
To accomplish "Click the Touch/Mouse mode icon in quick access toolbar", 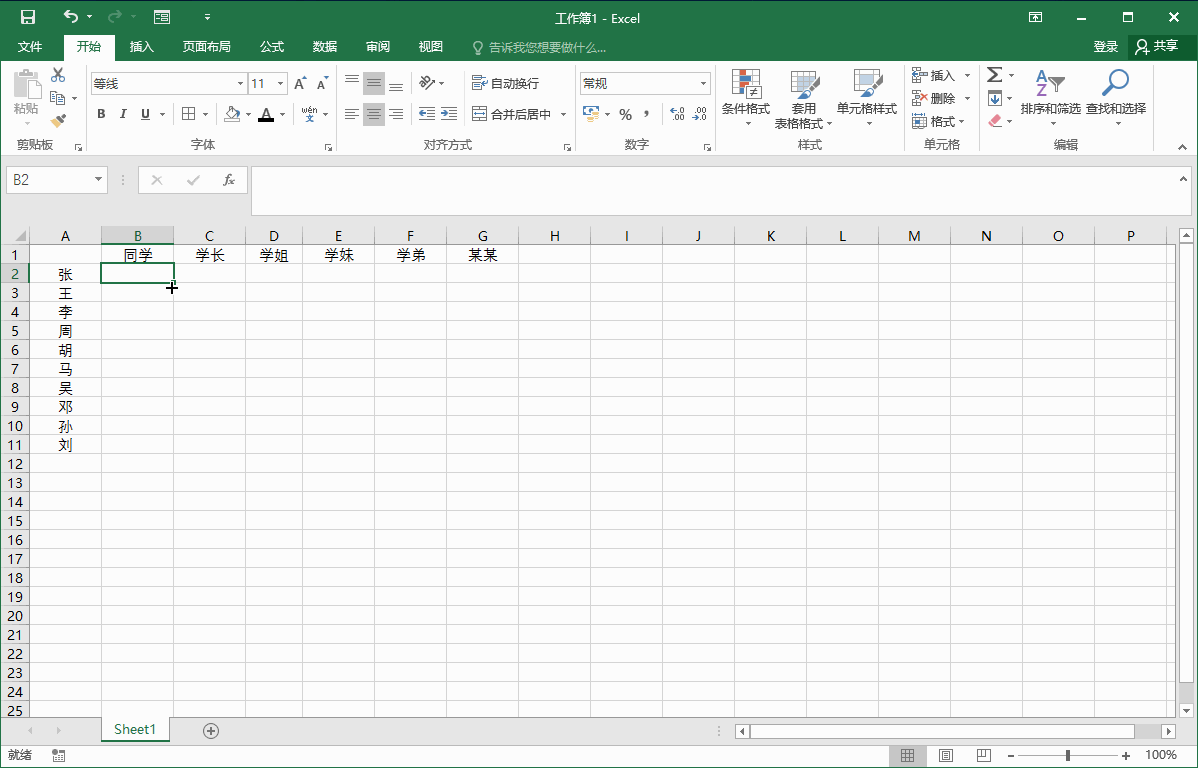I will 162,17.
